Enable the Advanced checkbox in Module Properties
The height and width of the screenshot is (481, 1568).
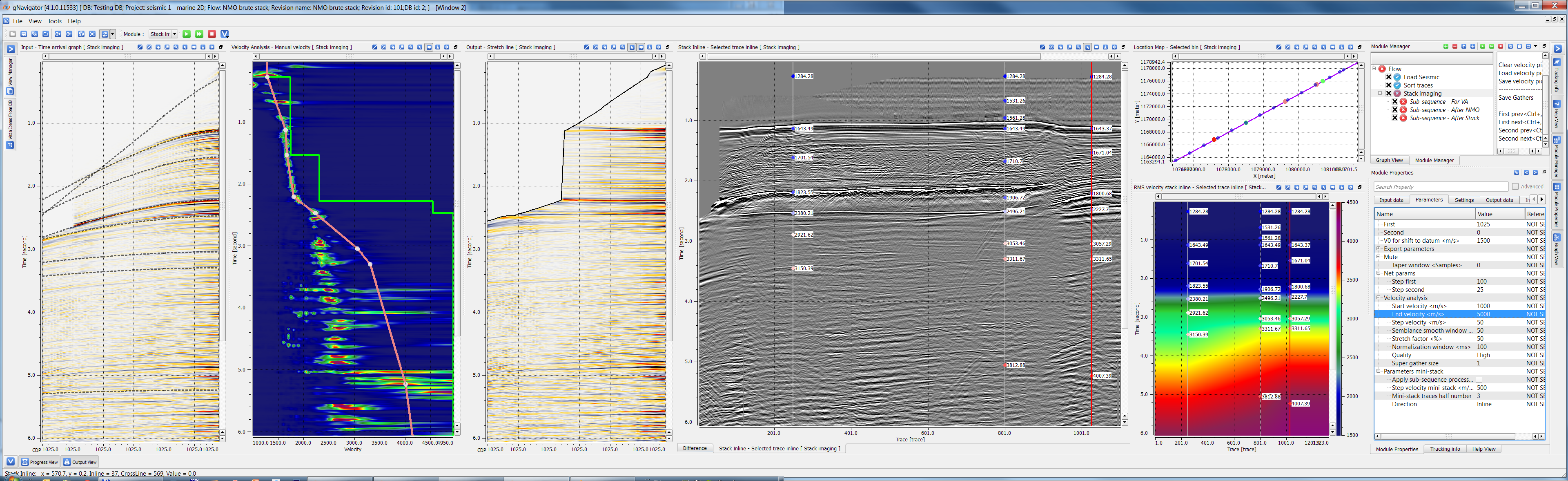pyautogui.click(x=1515, y=187)
